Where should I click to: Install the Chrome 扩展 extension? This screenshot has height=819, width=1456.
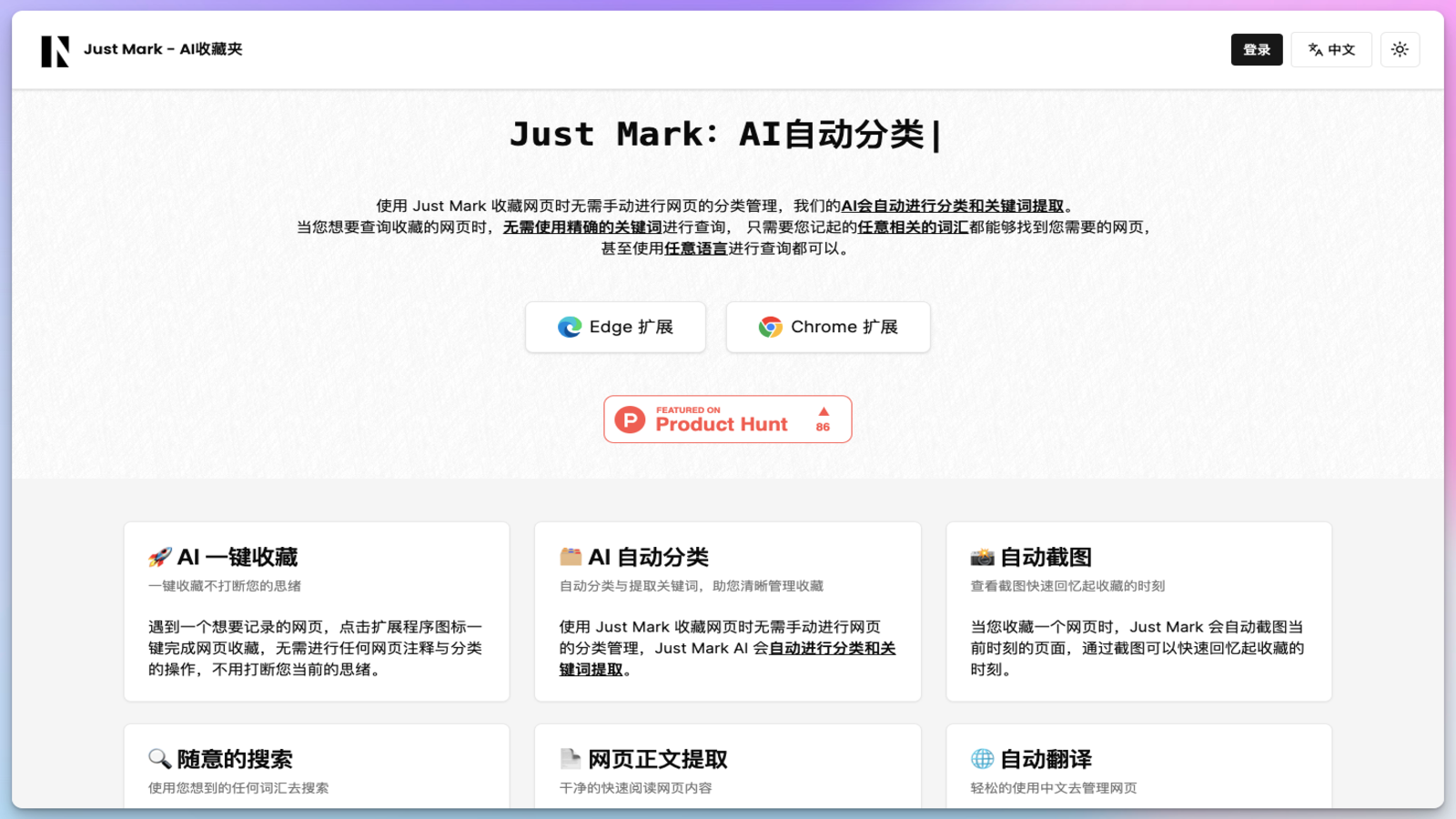[828, 327]
